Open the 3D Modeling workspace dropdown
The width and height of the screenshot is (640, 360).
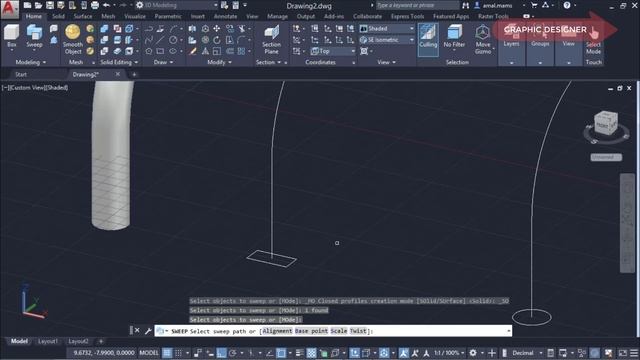click(177, 5)
